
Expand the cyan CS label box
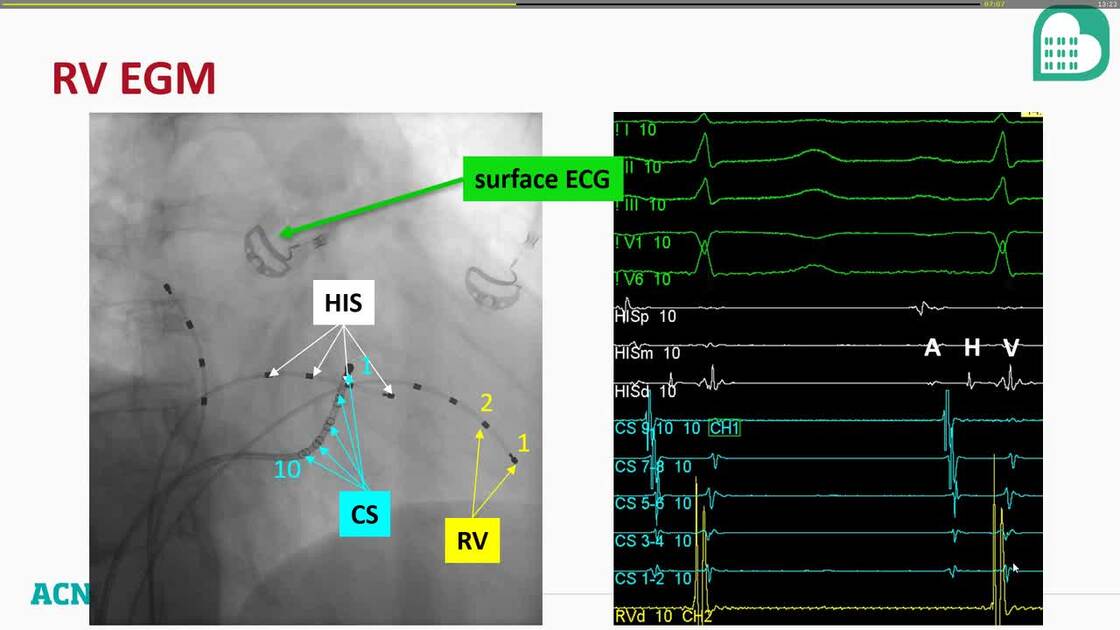click(x=364, y=515)
